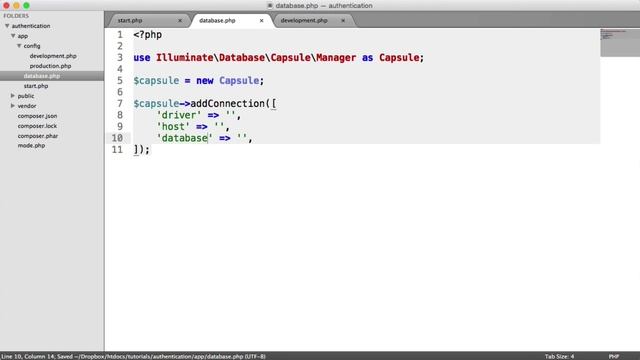Close the development.php tab
This screenshot has width=640, height=360.
point(343,20)
